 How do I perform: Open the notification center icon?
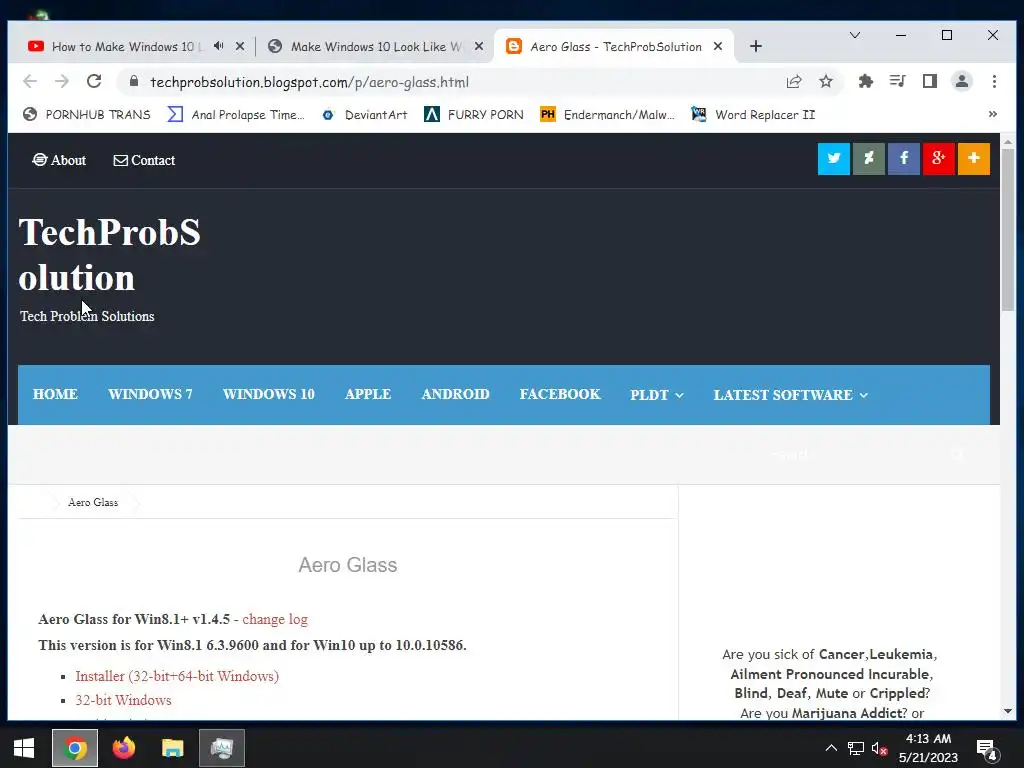(987, 749)
